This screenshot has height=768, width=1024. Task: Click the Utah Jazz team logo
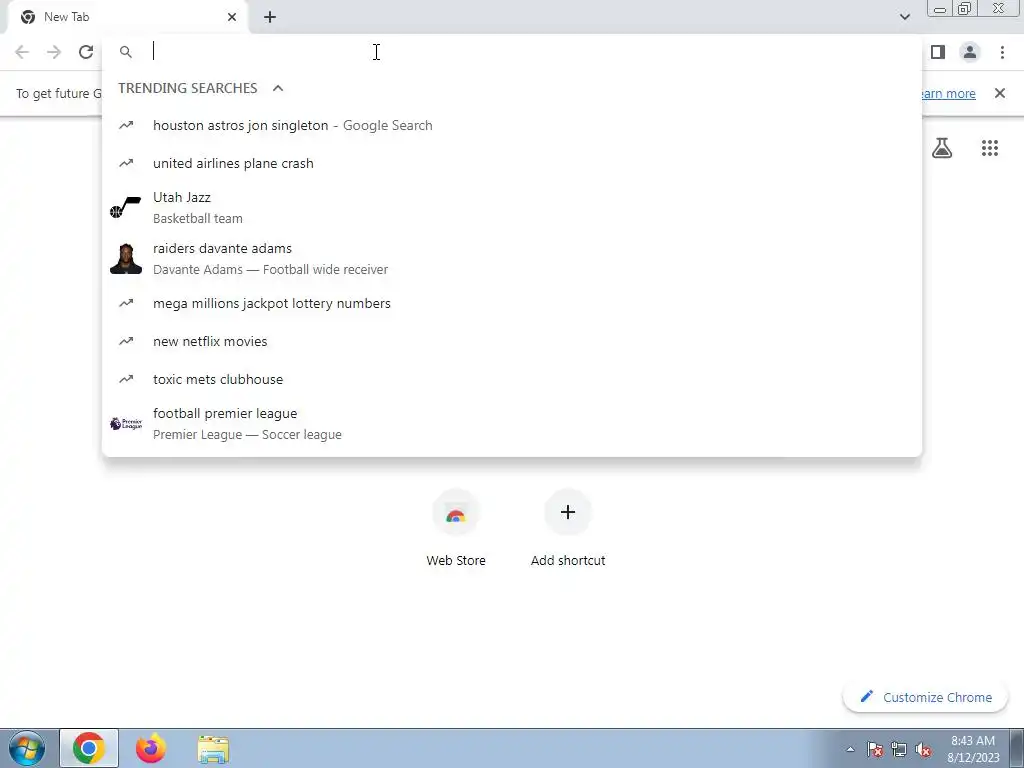coord(125,208)
